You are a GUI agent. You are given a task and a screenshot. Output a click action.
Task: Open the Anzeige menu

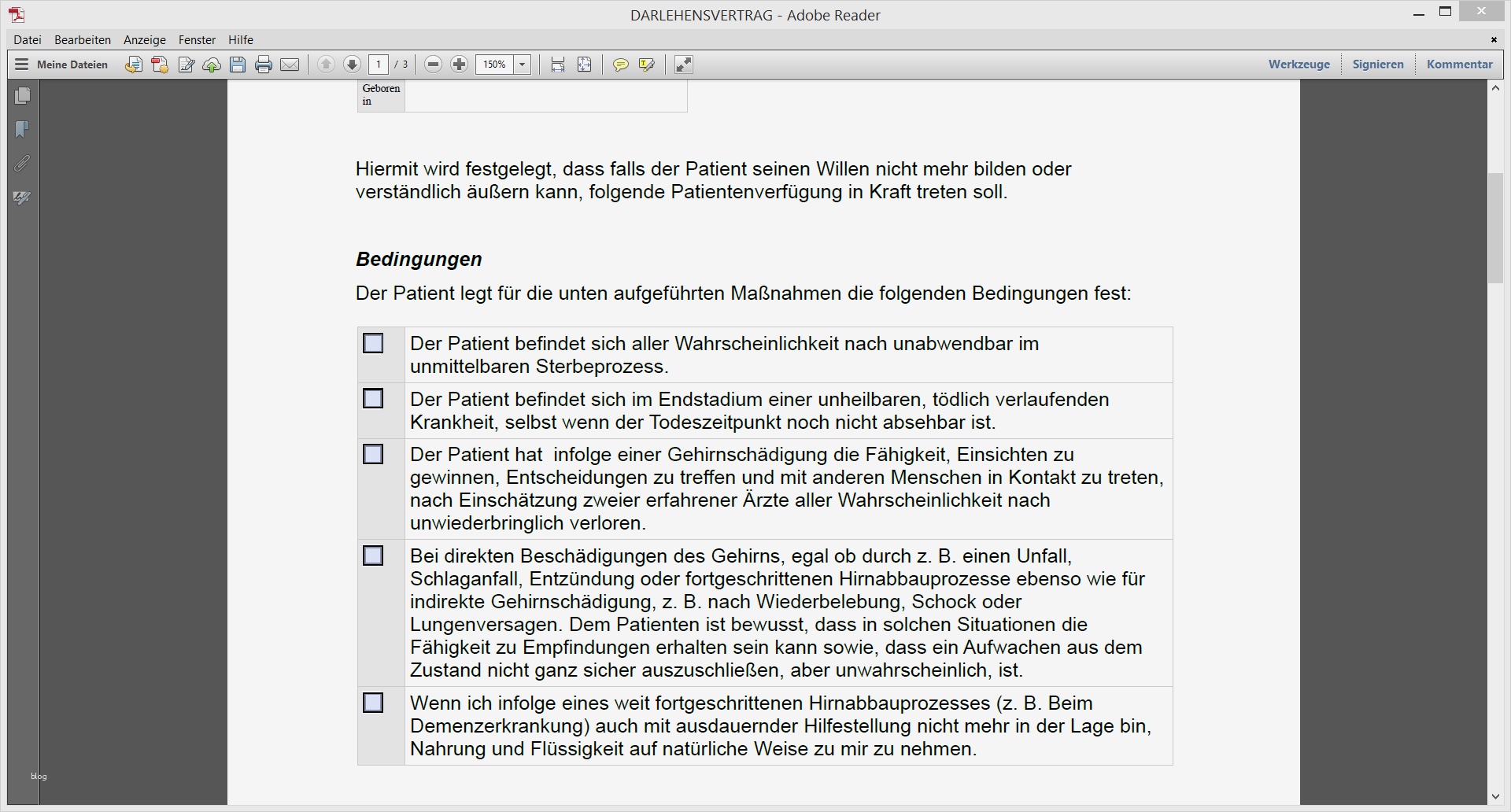(x=144, y=39)
